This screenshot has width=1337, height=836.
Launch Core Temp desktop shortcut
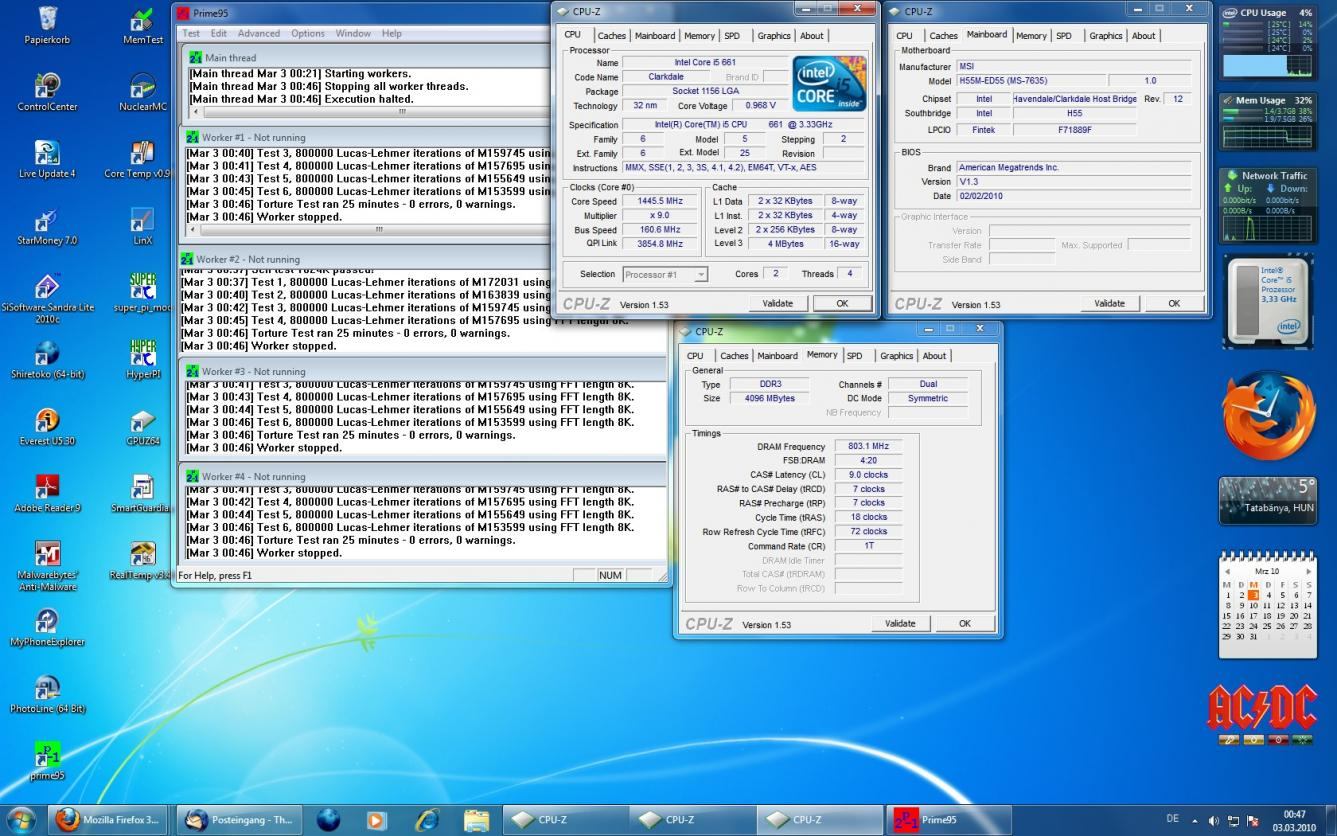tap(138, 159)
